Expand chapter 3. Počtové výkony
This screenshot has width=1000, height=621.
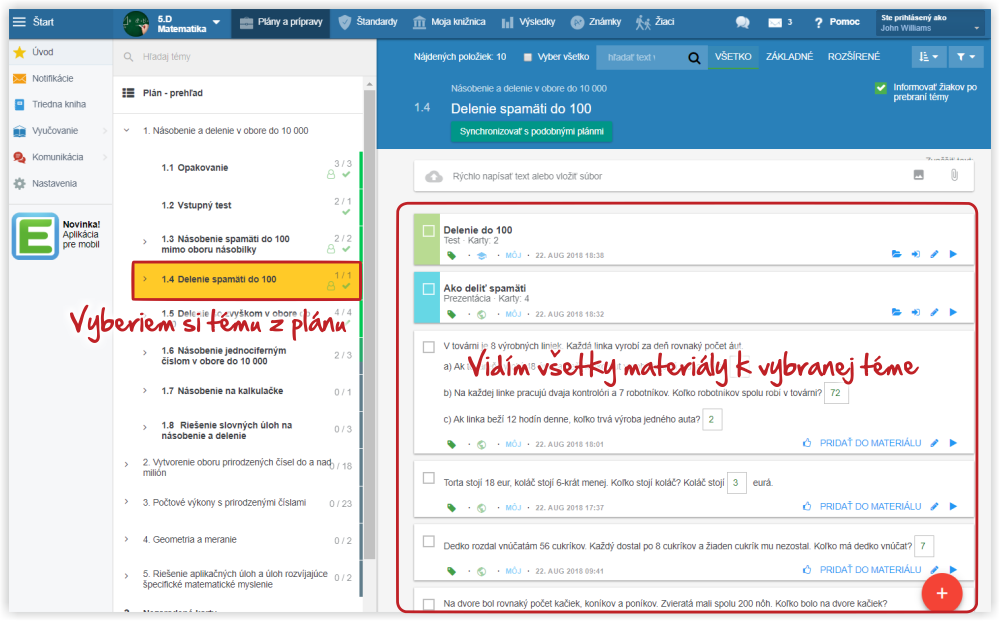coord(126,502)
